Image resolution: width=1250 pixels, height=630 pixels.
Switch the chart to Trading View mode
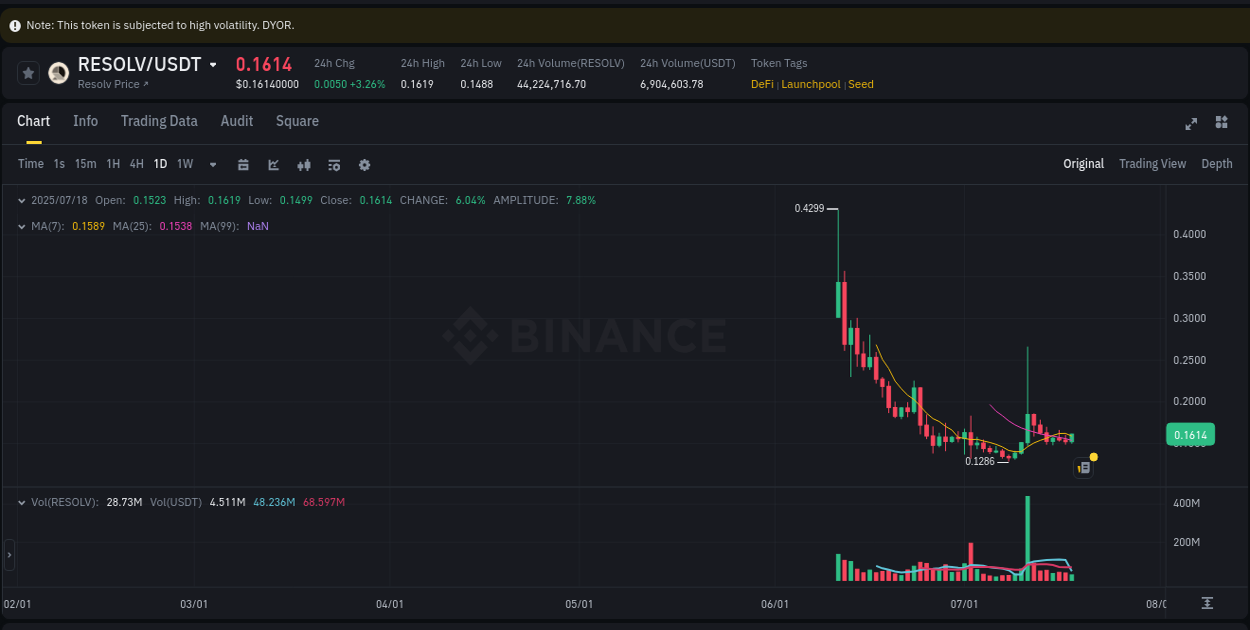pyautogui.click(x=1152, y=163)
